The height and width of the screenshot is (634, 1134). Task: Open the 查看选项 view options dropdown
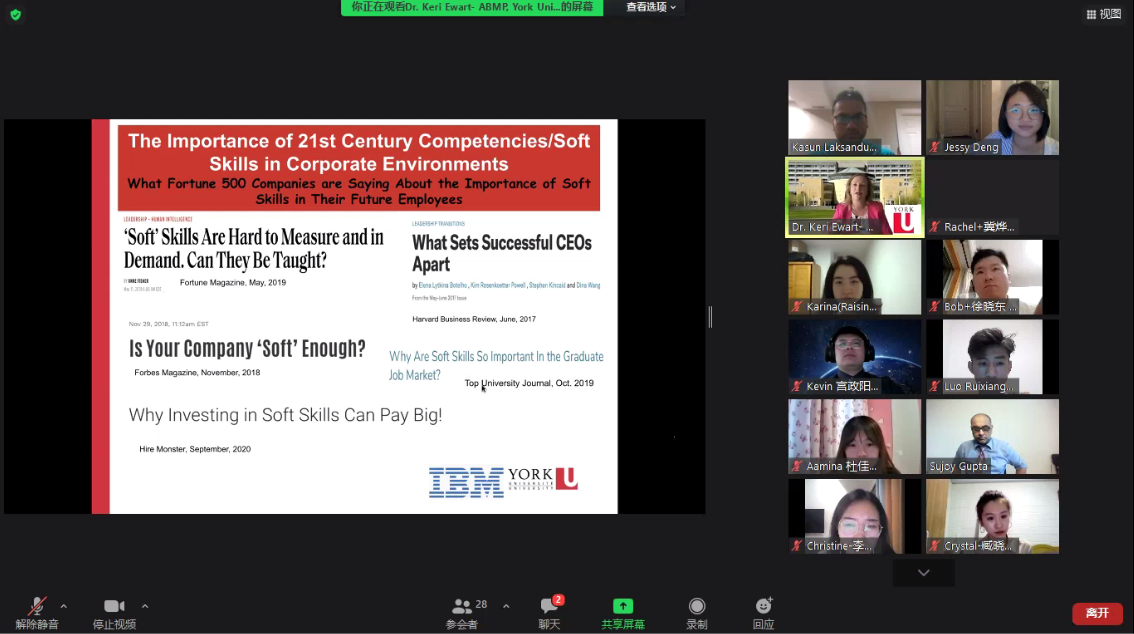click(x=651, y=7)
